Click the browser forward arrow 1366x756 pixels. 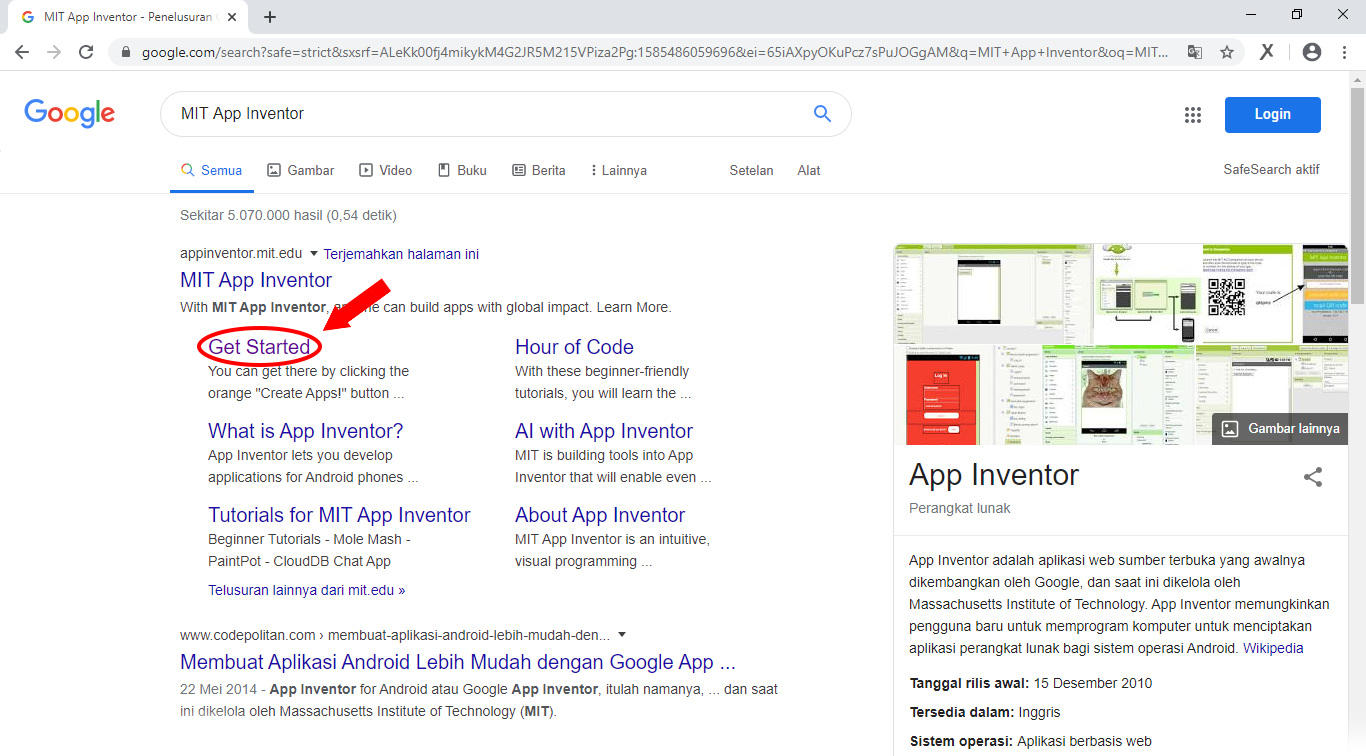click(x=54, y=52)
